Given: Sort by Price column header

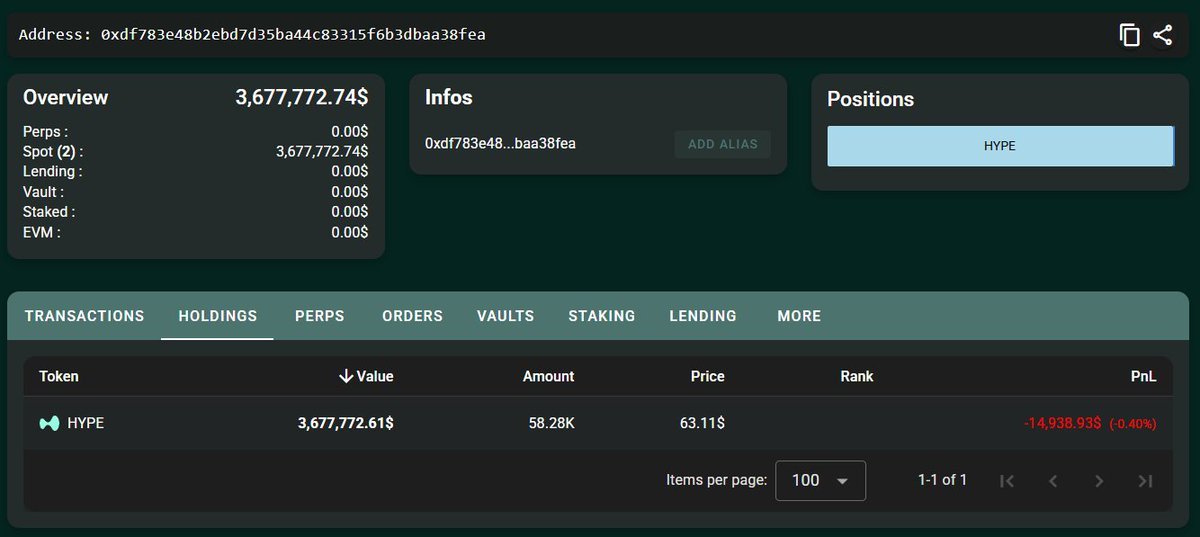Looking at the screenshot, I should (707, 376).
